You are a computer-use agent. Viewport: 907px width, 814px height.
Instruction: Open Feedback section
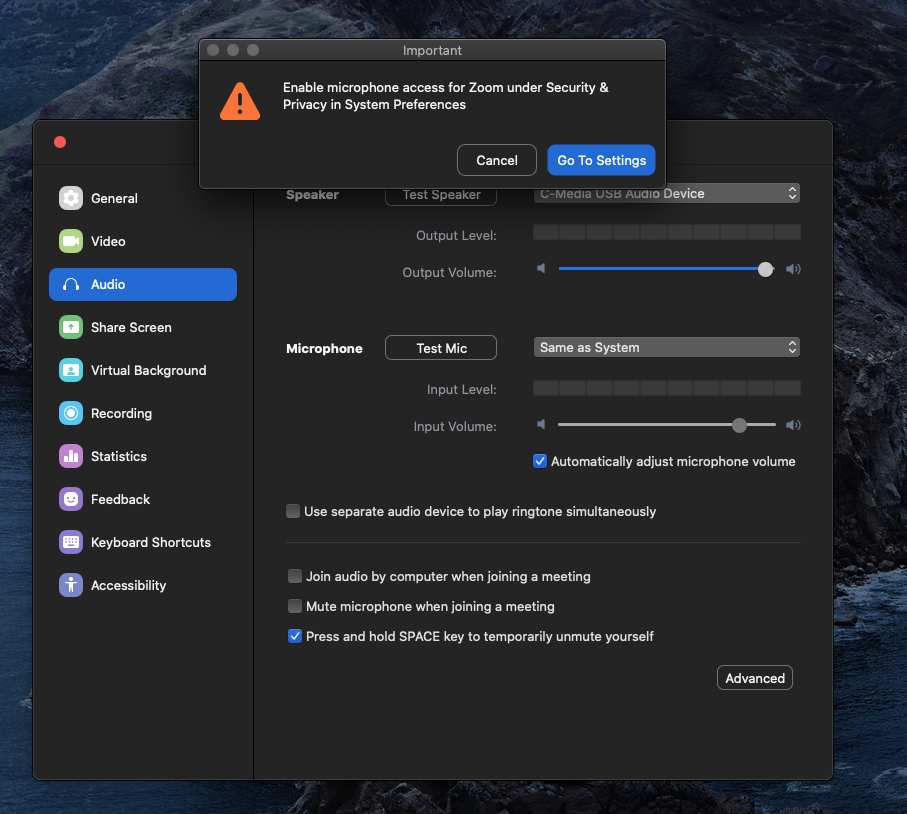[143, 499]
